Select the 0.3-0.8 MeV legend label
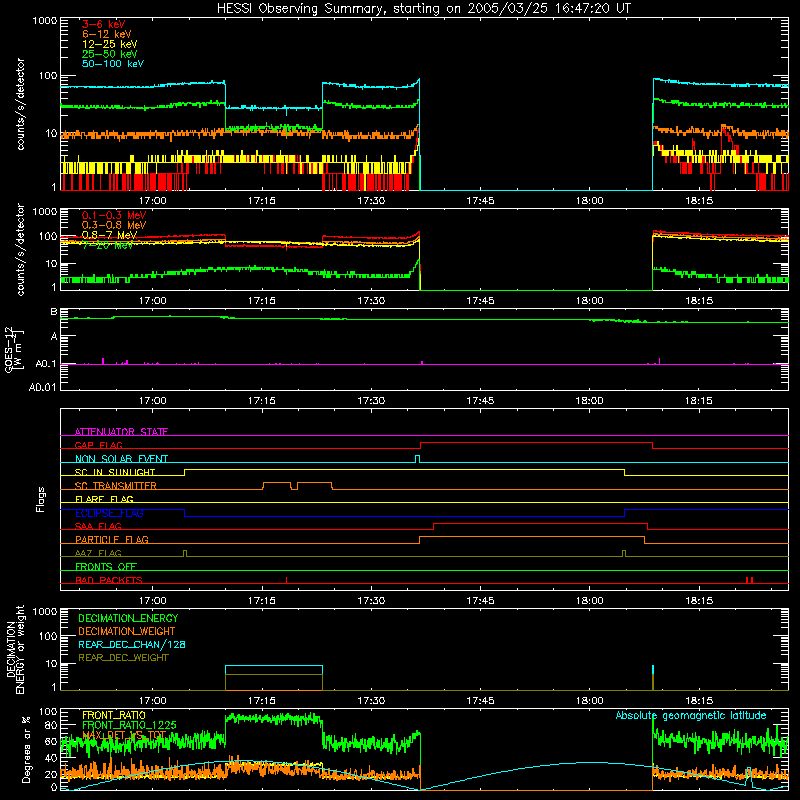 coord(114,225)
